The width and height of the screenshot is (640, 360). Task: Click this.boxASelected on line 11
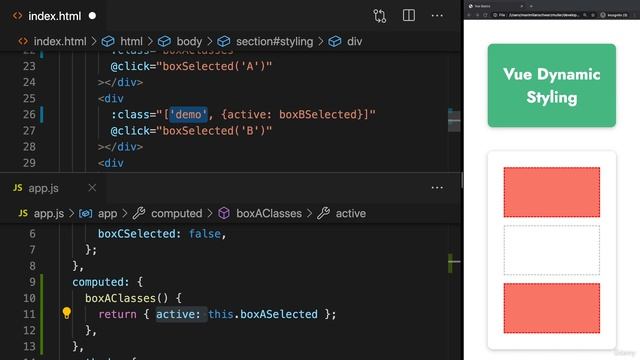(x=263, y=314)
